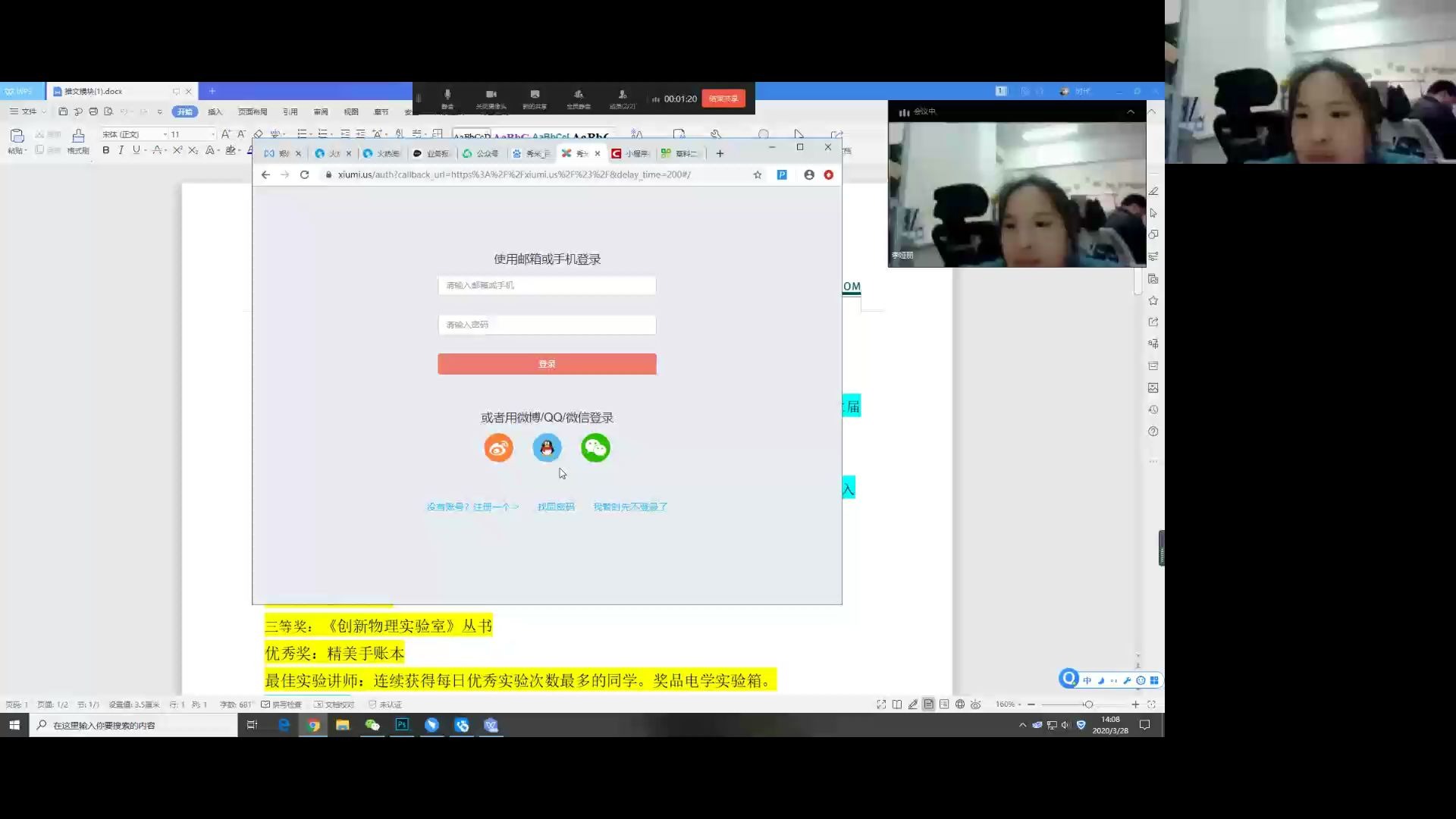1456x819 pixels.
Task: Open WeChat from the taskbar
Action: point(372,725)
